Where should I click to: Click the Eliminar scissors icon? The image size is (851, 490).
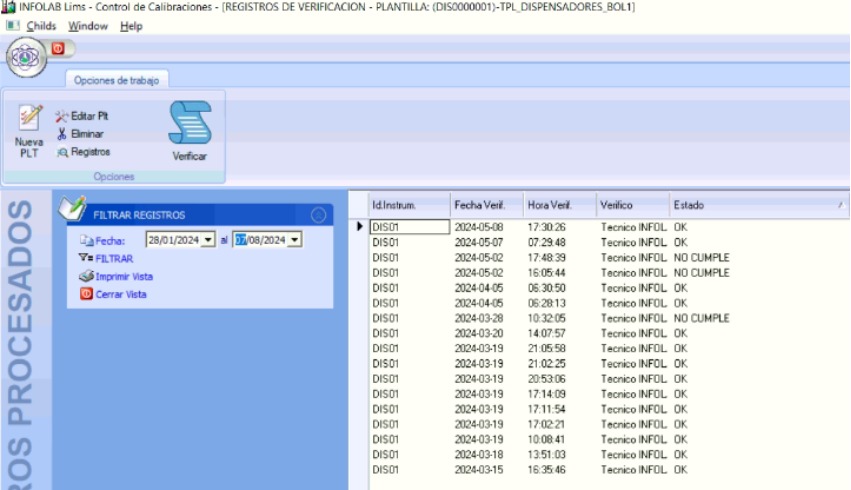61,134
